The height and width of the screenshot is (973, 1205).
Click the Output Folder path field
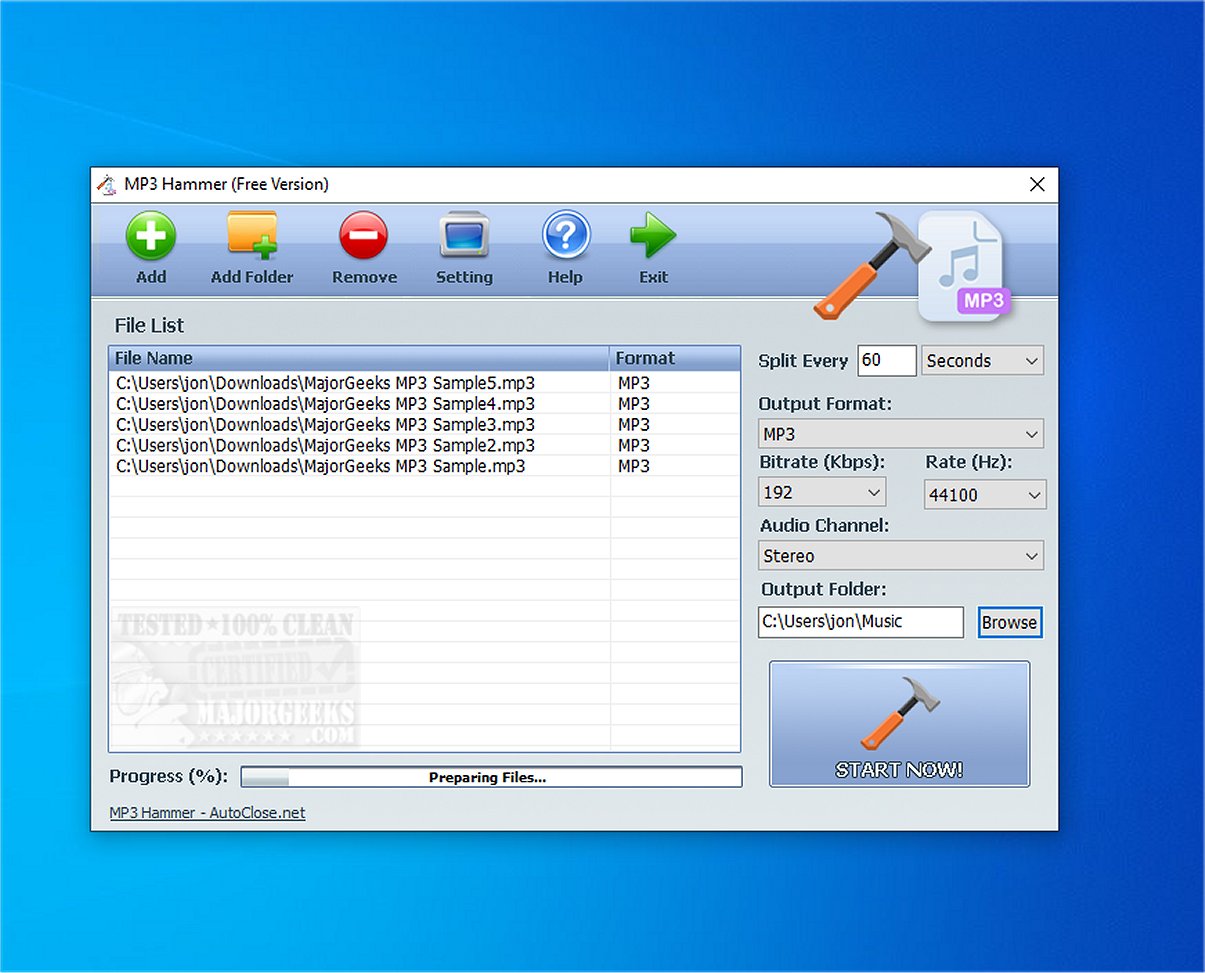tap(861, 621)
